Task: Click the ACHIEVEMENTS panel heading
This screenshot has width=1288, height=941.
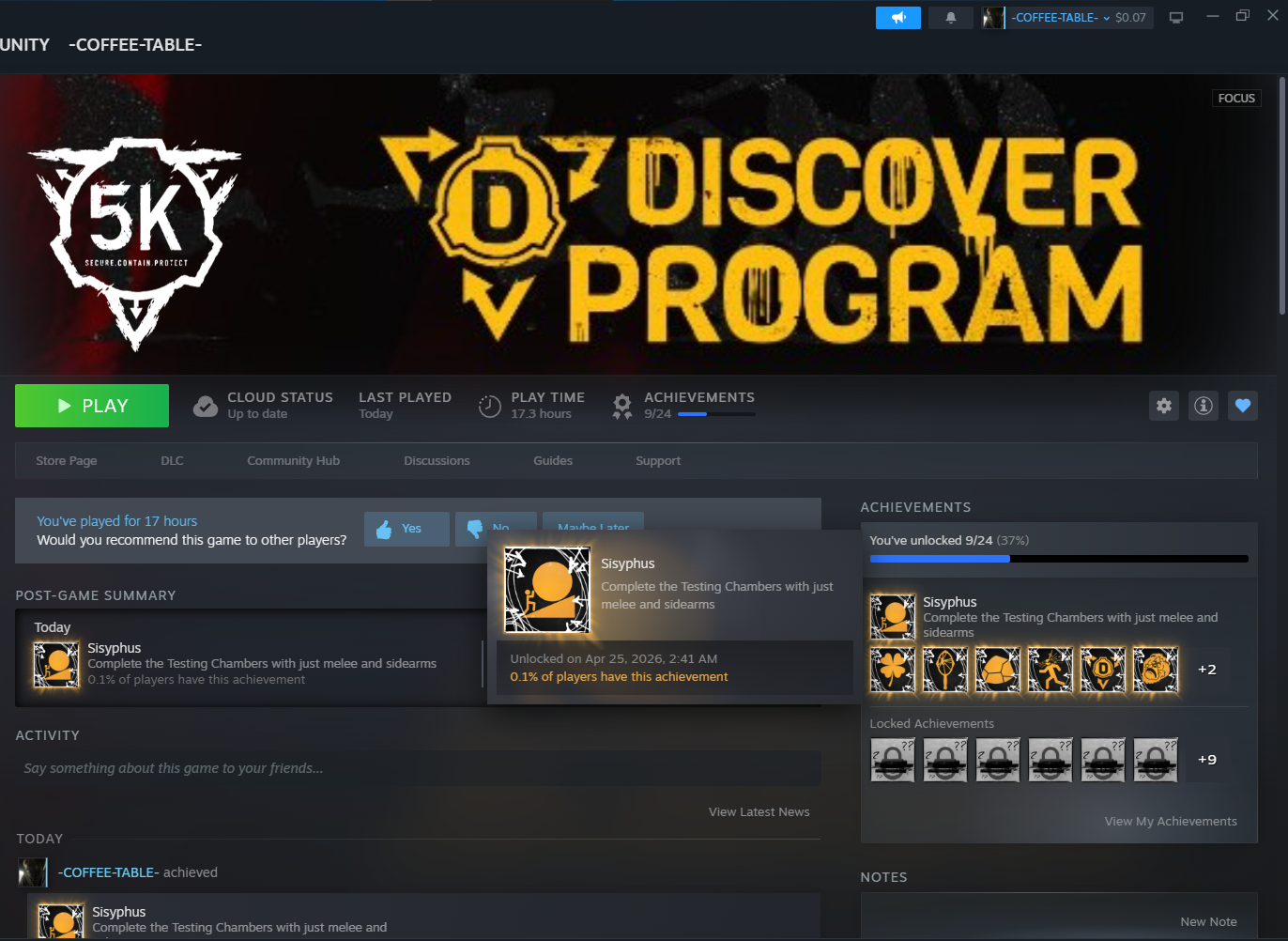Action: (915, 507)
